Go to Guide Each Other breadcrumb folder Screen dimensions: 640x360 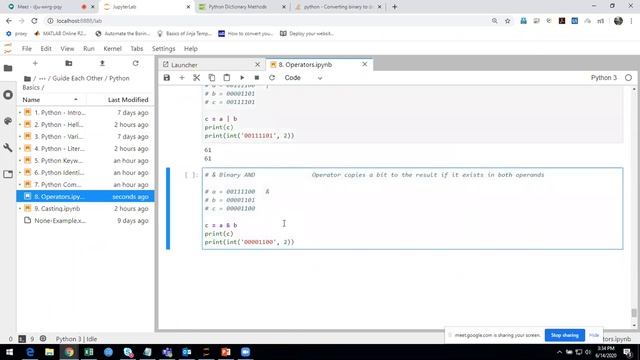(78, 78)
